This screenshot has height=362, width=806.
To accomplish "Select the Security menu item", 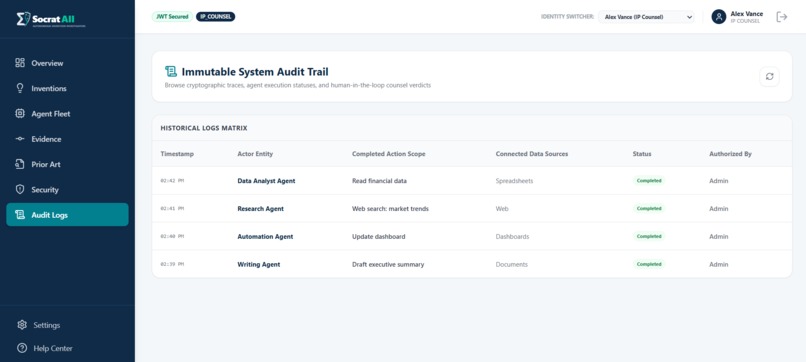I will pos(67,189).
